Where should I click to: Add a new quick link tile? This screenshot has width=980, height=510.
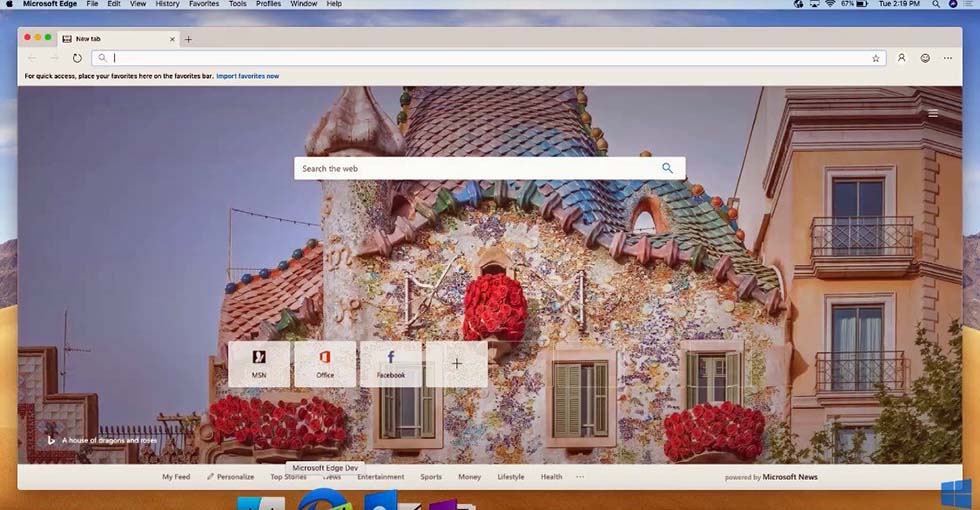pyautogui.click(x=457, y=364)
